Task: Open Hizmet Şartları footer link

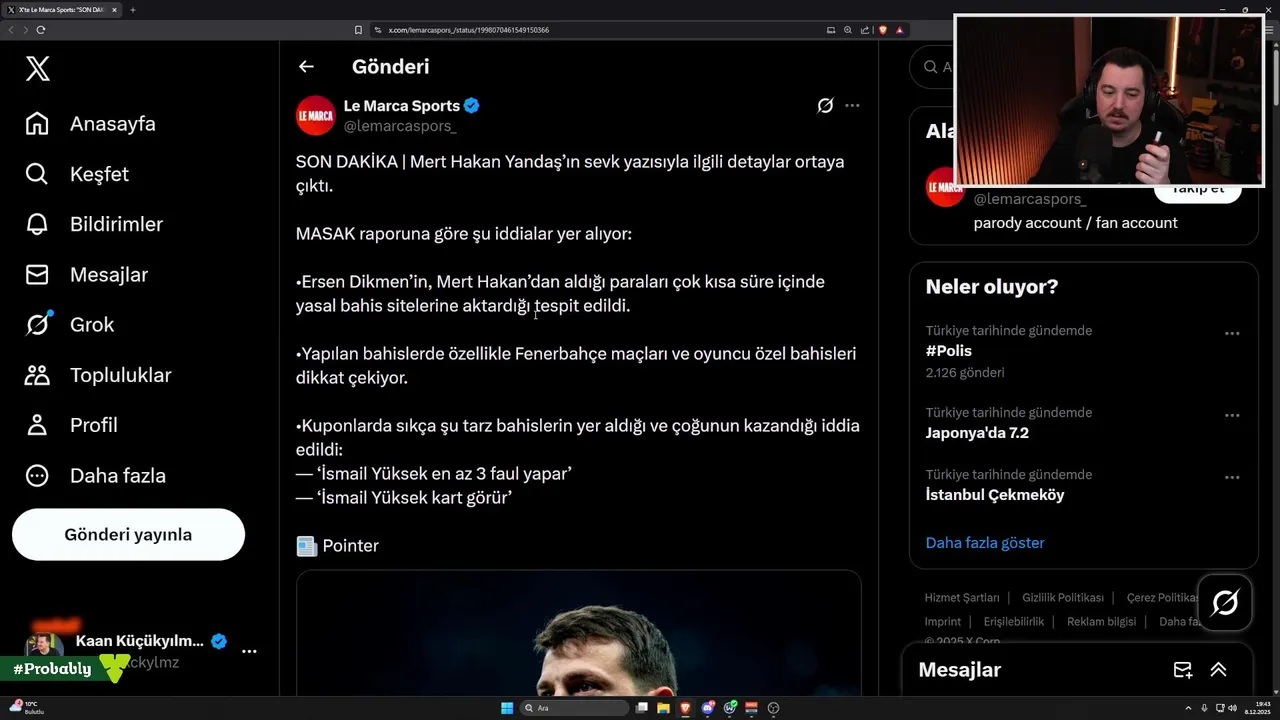Action: [962, 597]
